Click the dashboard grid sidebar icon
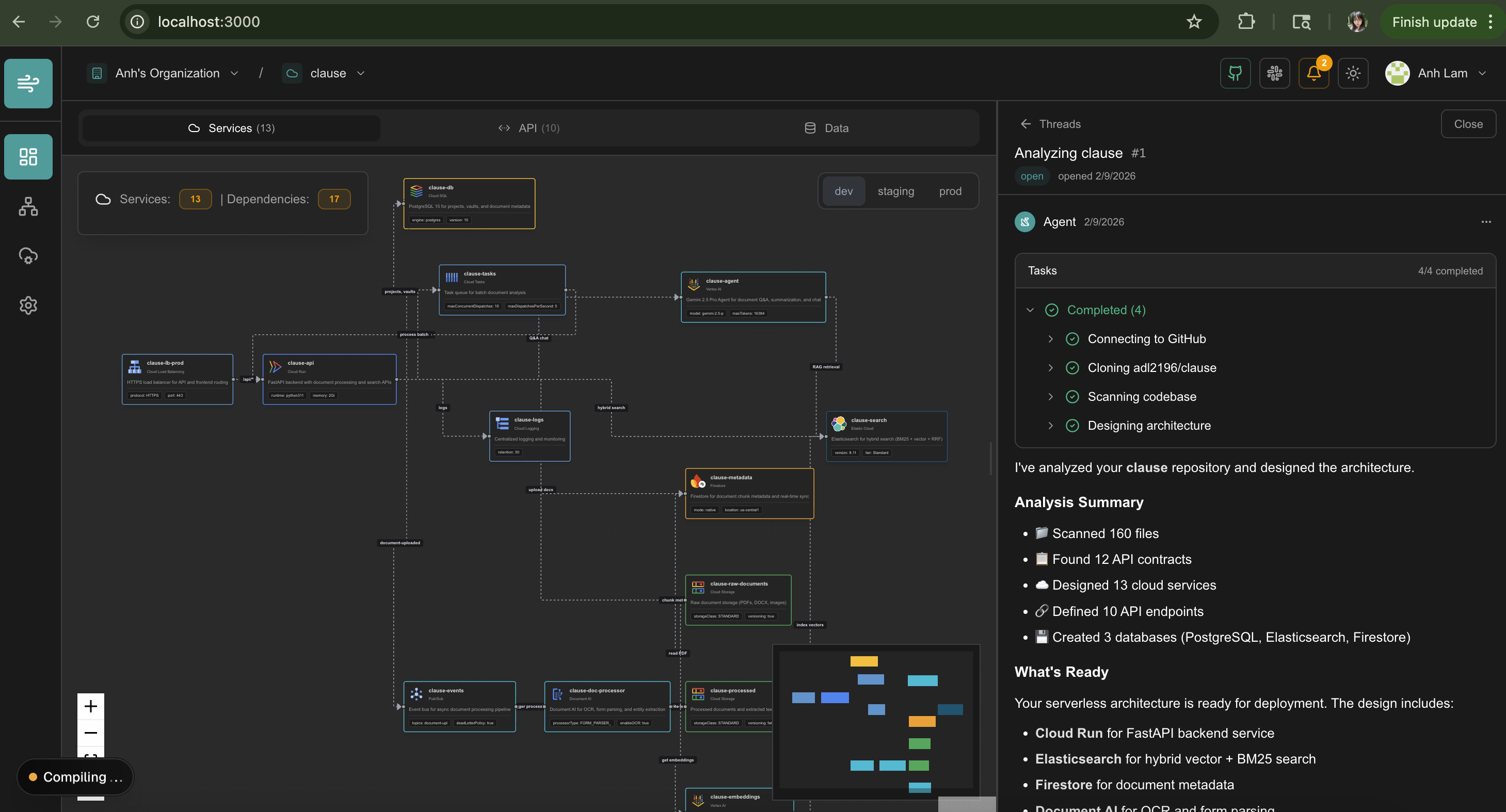 [28, 156]
